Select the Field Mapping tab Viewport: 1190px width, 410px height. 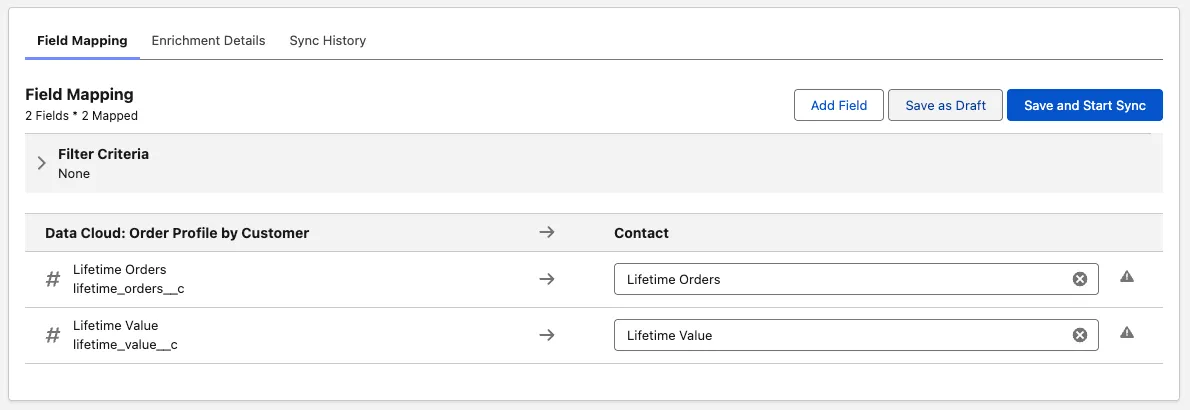click(82, 41)
